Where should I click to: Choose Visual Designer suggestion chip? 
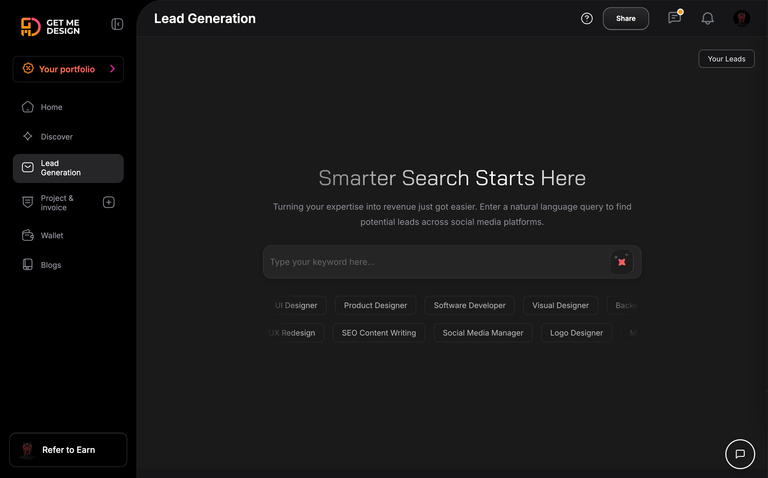pos(560,305)
